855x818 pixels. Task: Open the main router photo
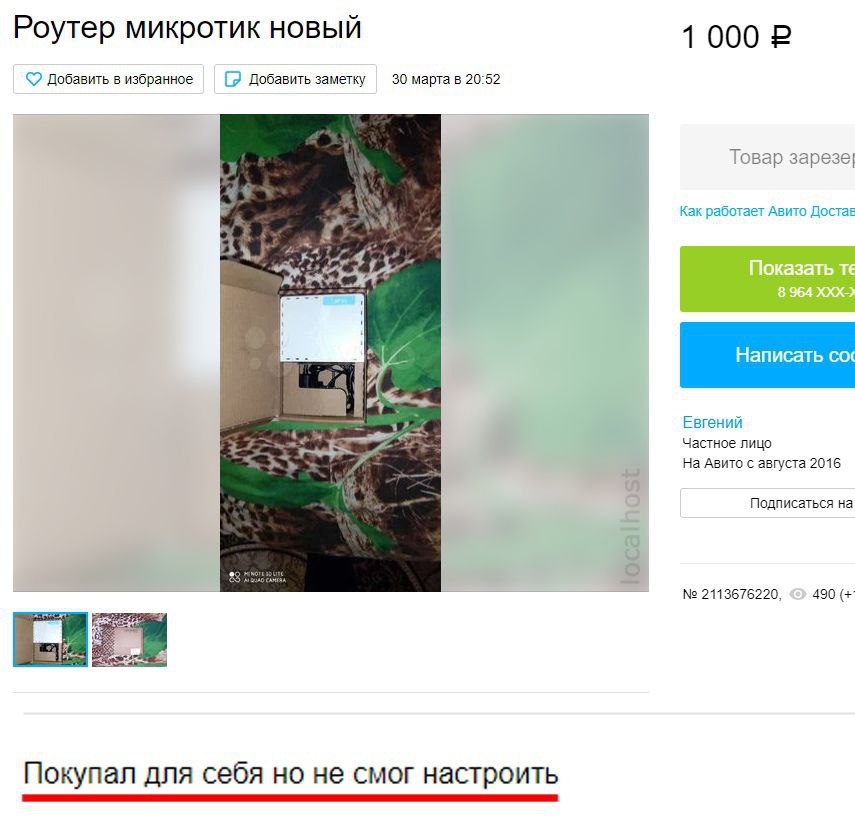click(330, 352)
